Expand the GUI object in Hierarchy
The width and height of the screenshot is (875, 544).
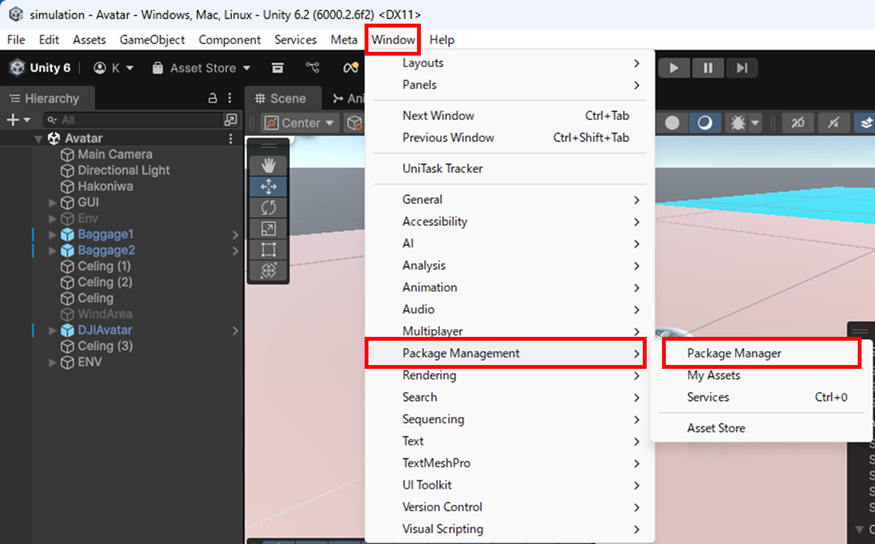click(52, 202)
